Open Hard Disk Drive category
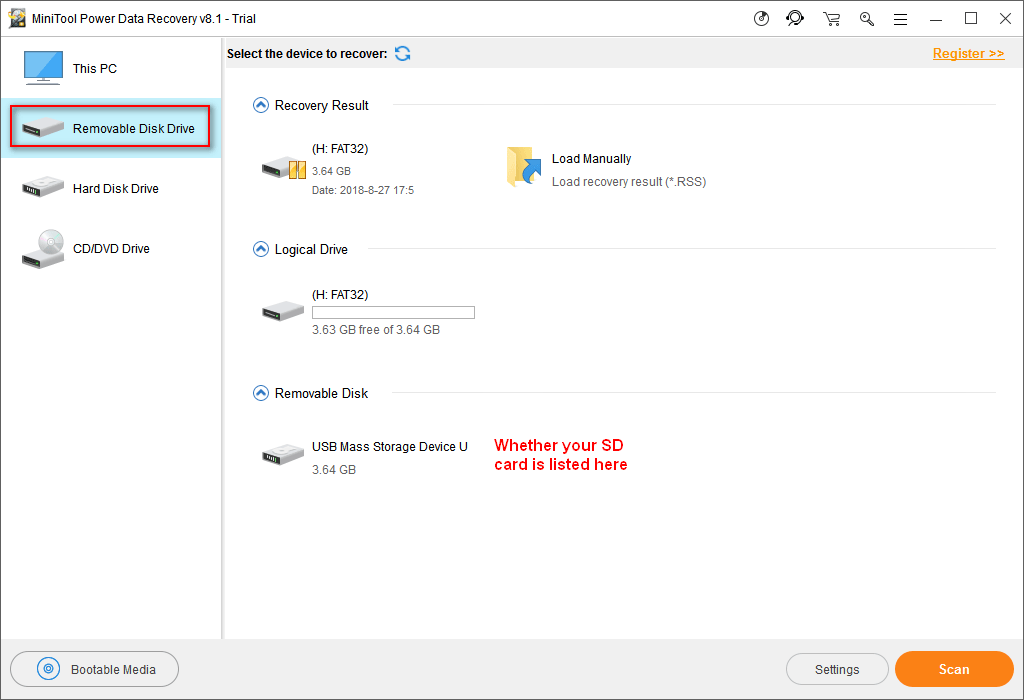 tap(115, 189)
